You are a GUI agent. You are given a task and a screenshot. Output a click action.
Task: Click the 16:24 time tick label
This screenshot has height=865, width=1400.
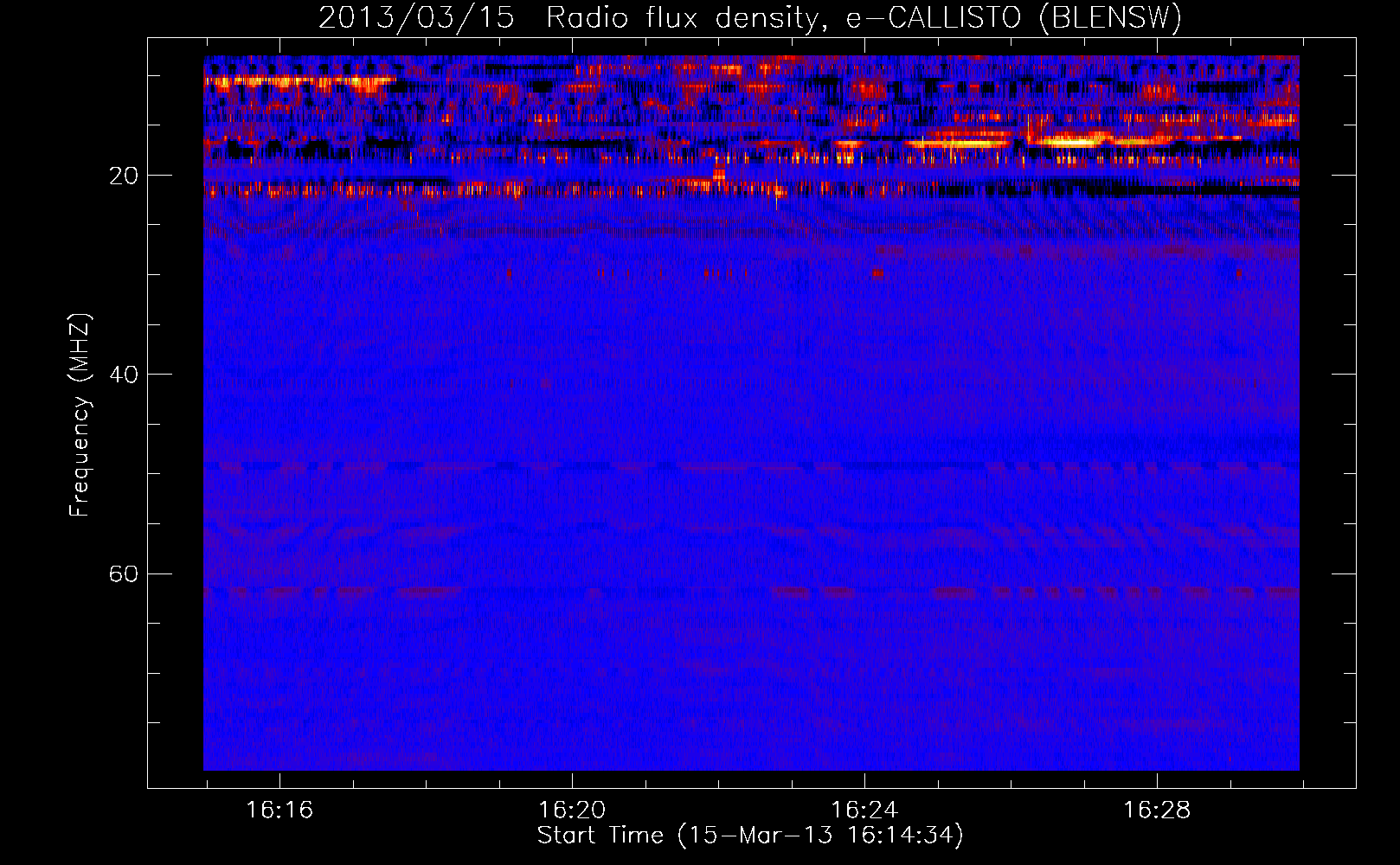(864, 810)
